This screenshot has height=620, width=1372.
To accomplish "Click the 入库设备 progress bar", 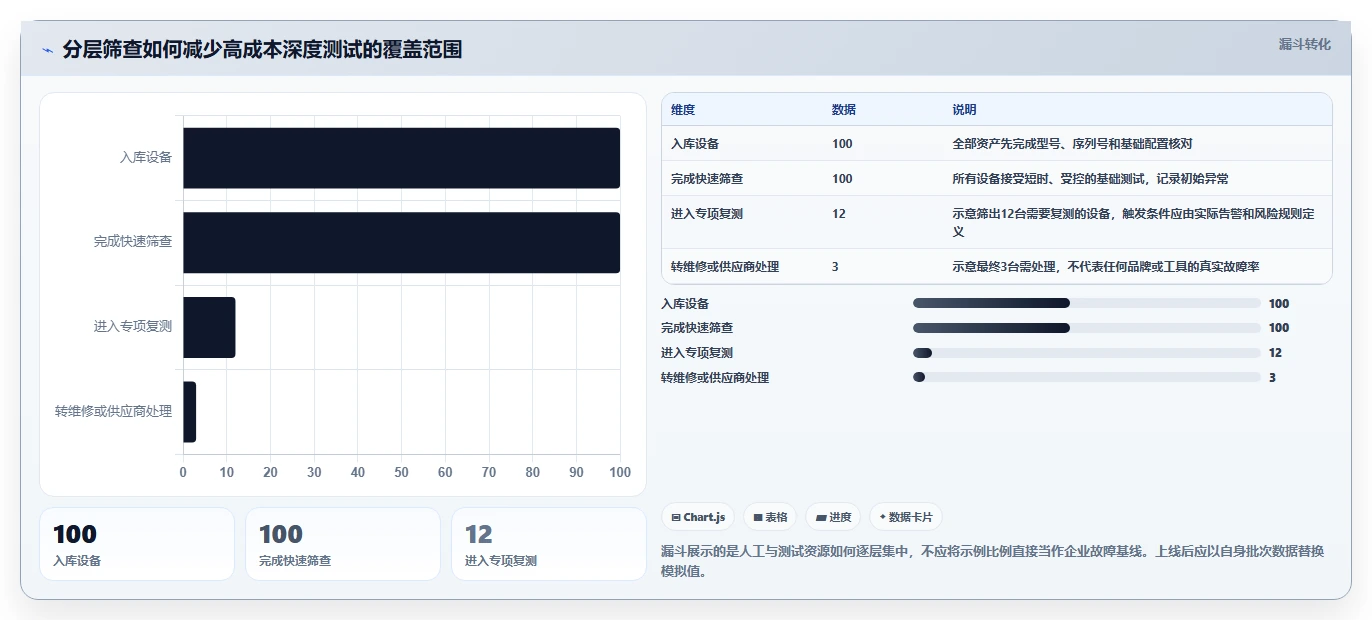I will point(1087,303).
